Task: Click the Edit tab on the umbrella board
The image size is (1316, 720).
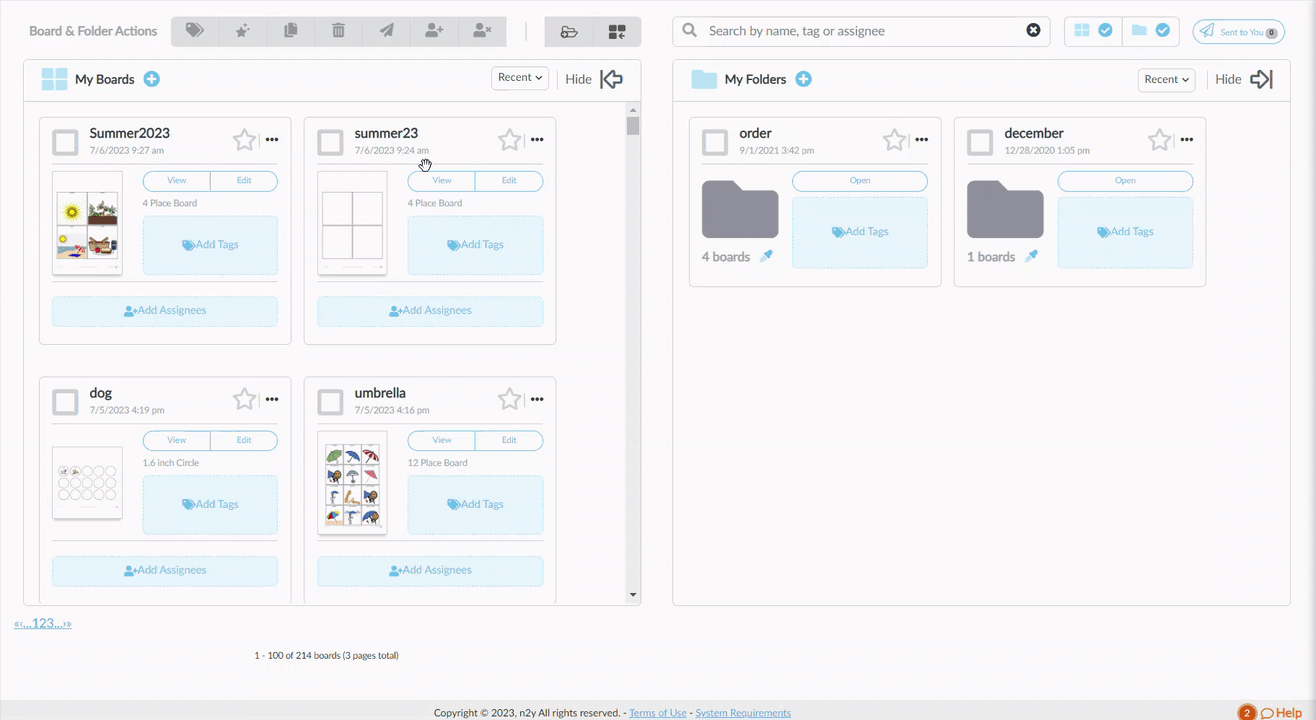Action: click(x=509, y=441)
